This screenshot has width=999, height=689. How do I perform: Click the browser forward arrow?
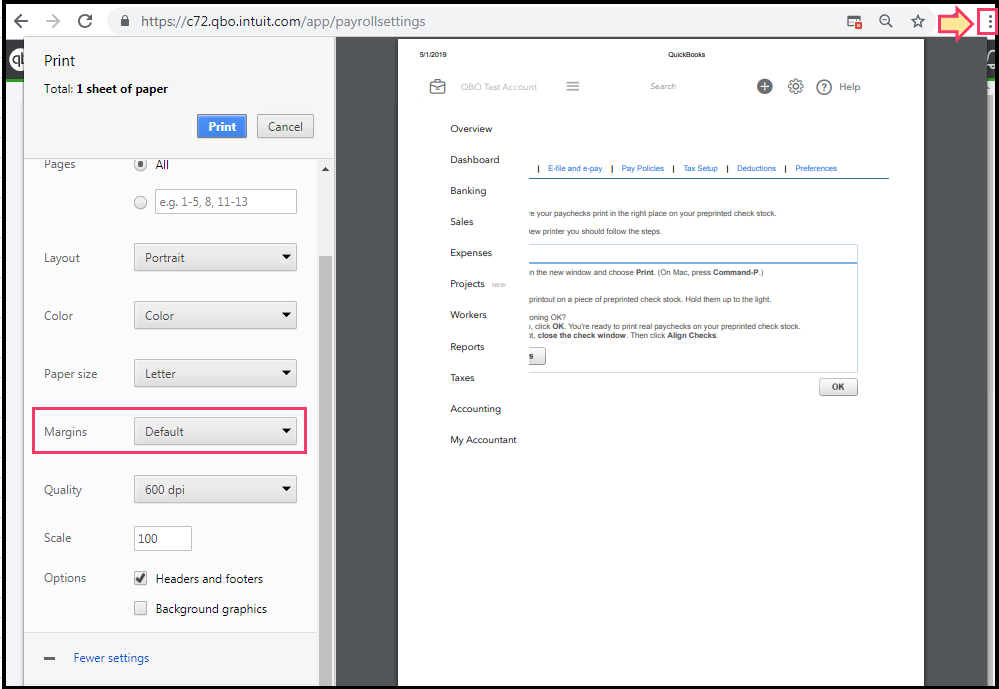coord(54,21)
